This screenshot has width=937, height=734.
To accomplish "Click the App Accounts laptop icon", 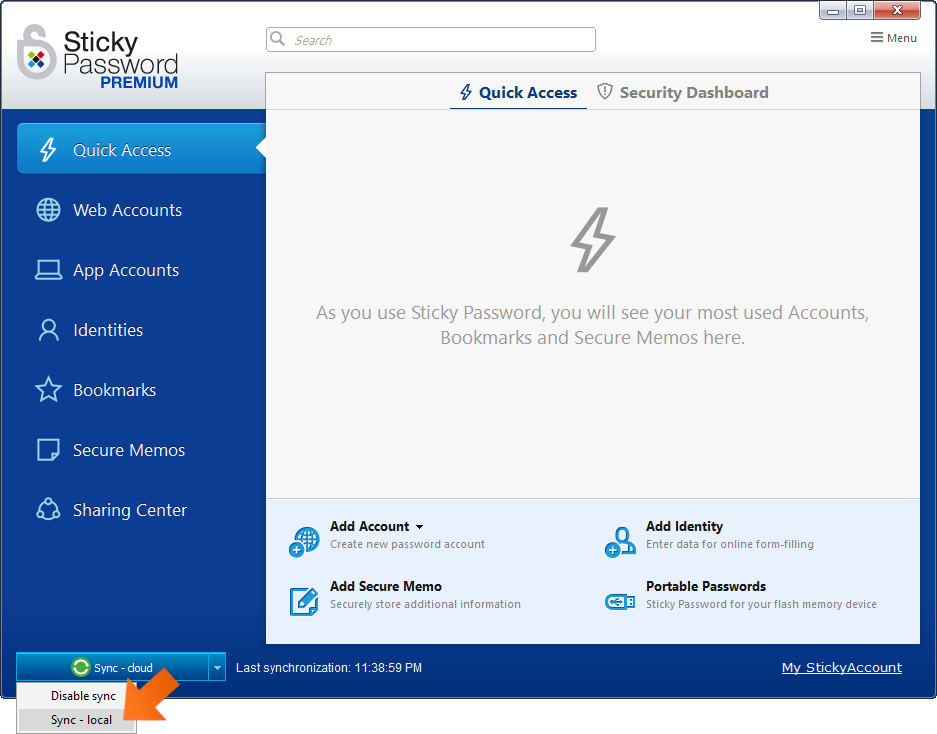I will click(48, 270).
